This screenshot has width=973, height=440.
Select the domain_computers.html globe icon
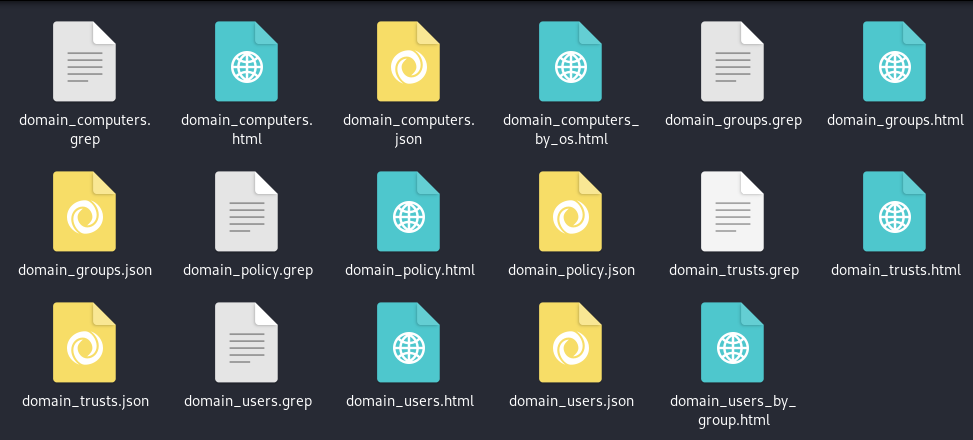point(246,61)
